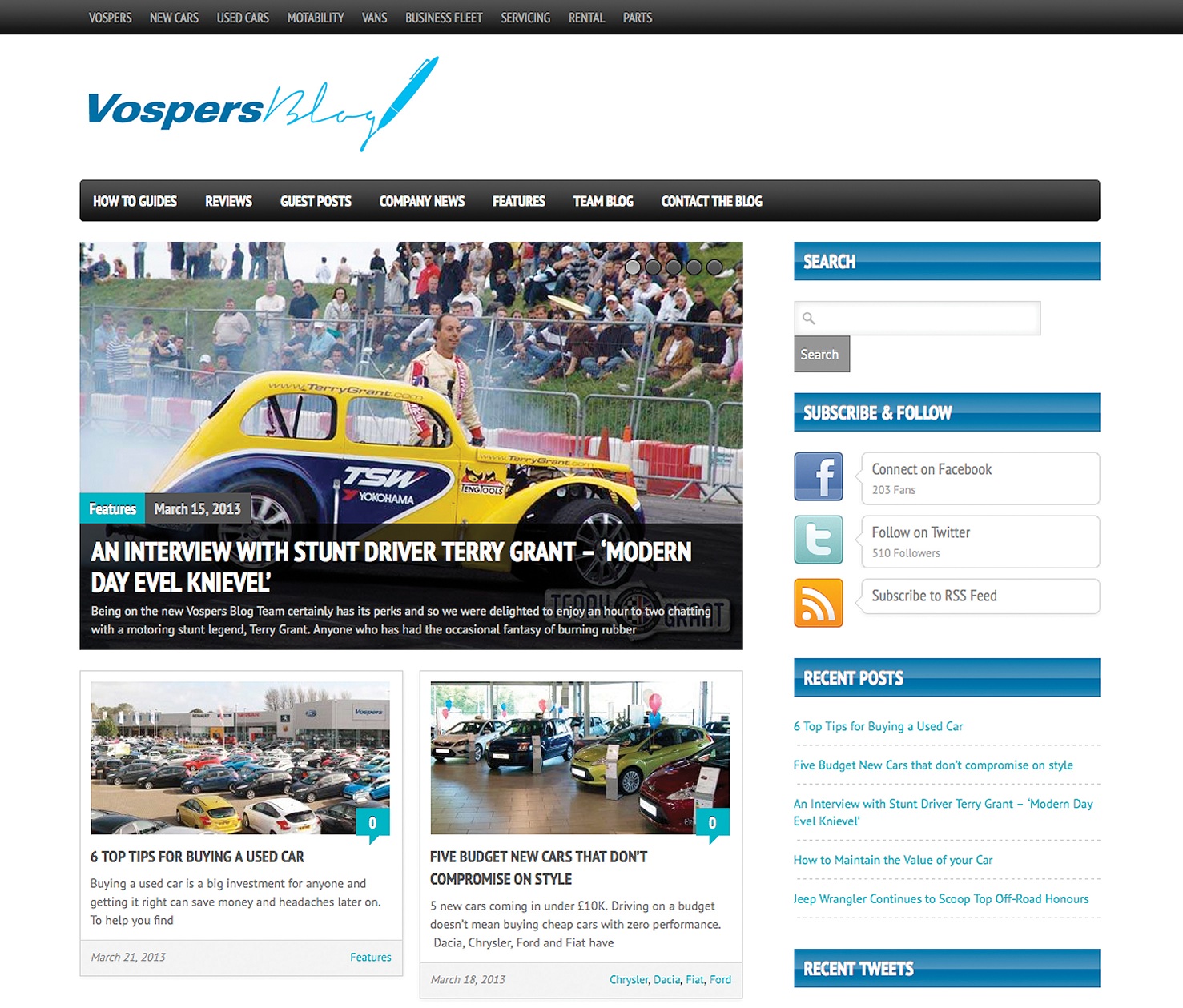Open the Company News section
1183x1008 pixels.
coord(422,201)
